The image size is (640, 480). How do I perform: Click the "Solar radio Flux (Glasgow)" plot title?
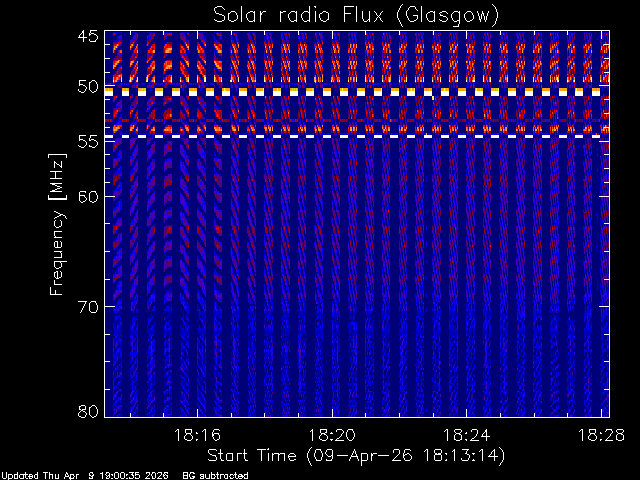pyautogui.click(x=356, y=14)
